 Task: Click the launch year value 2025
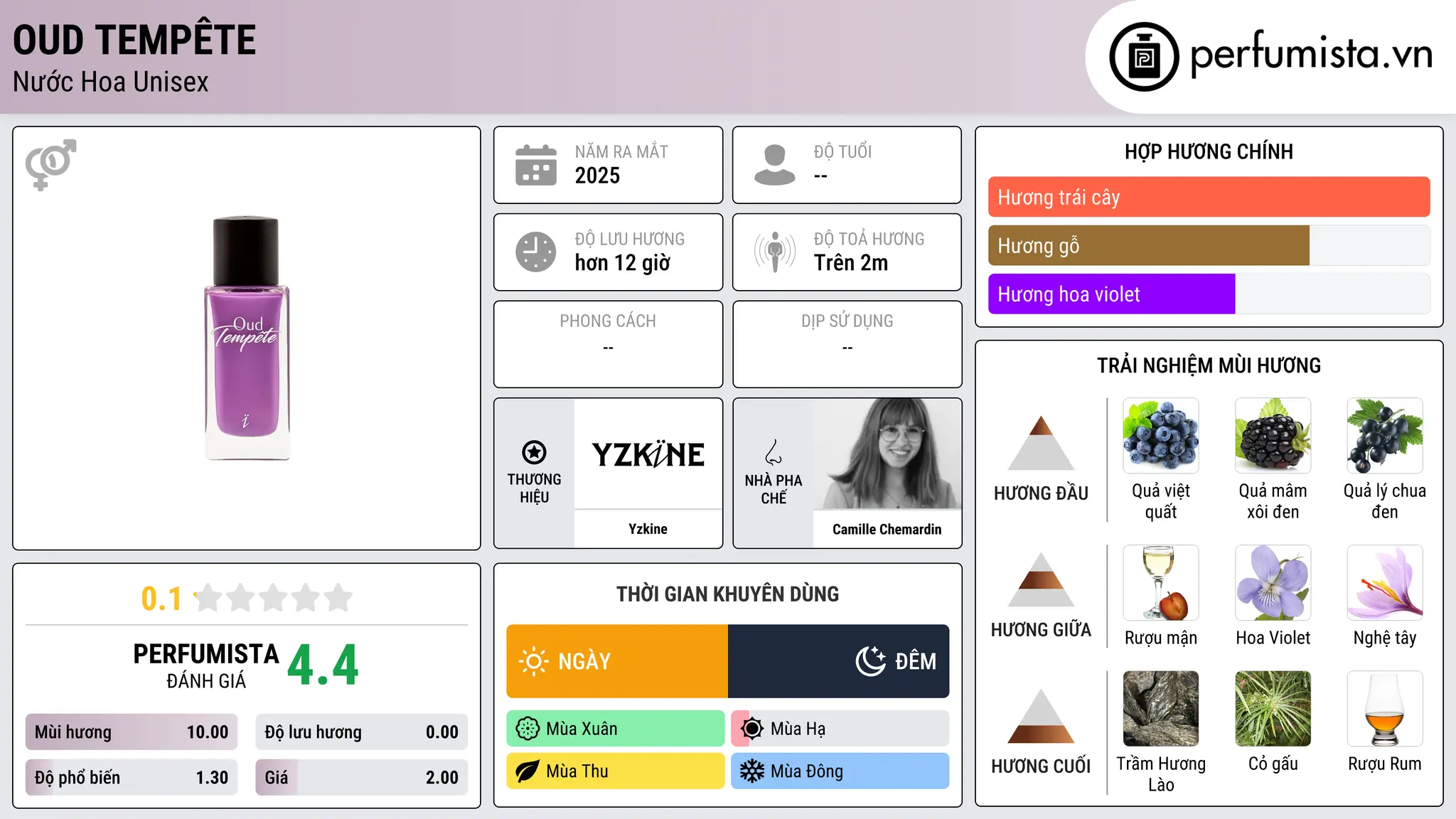597,176
